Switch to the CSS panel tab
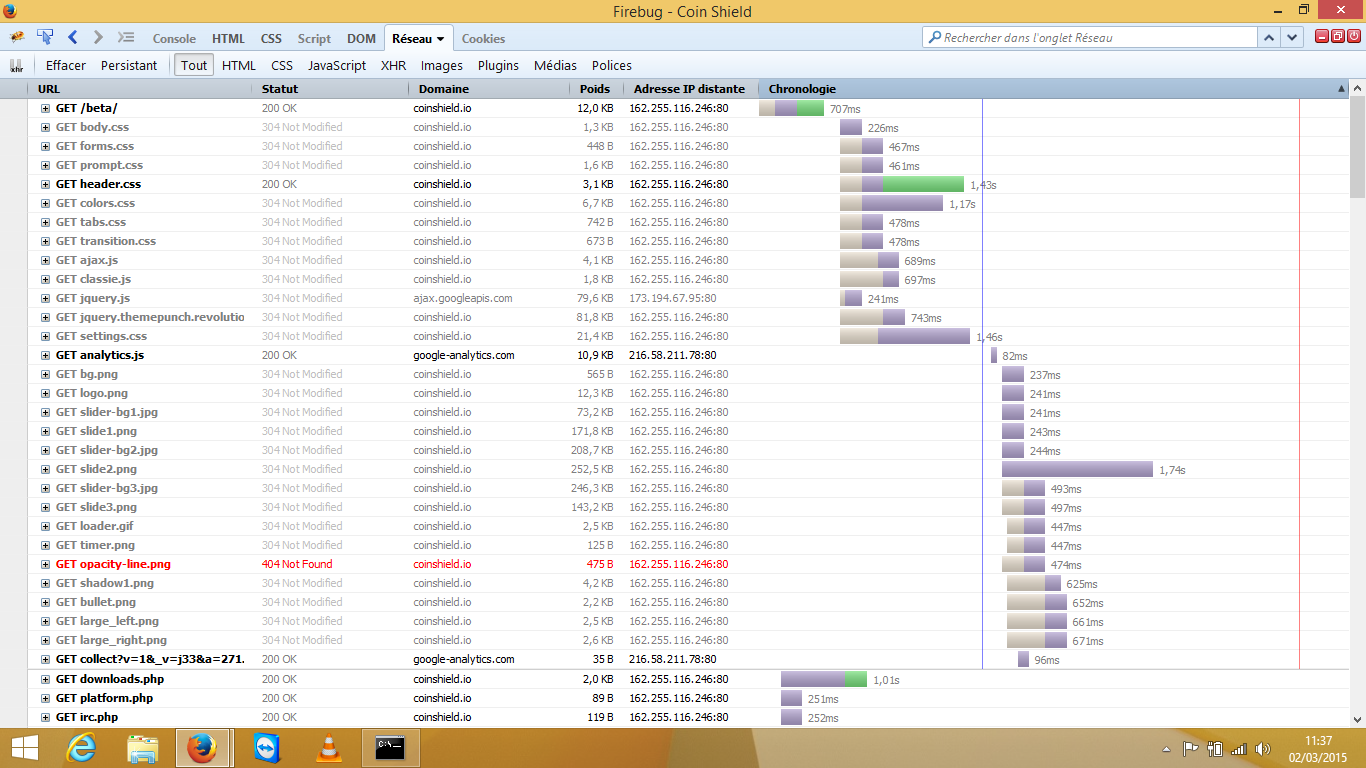 point(271,39)
